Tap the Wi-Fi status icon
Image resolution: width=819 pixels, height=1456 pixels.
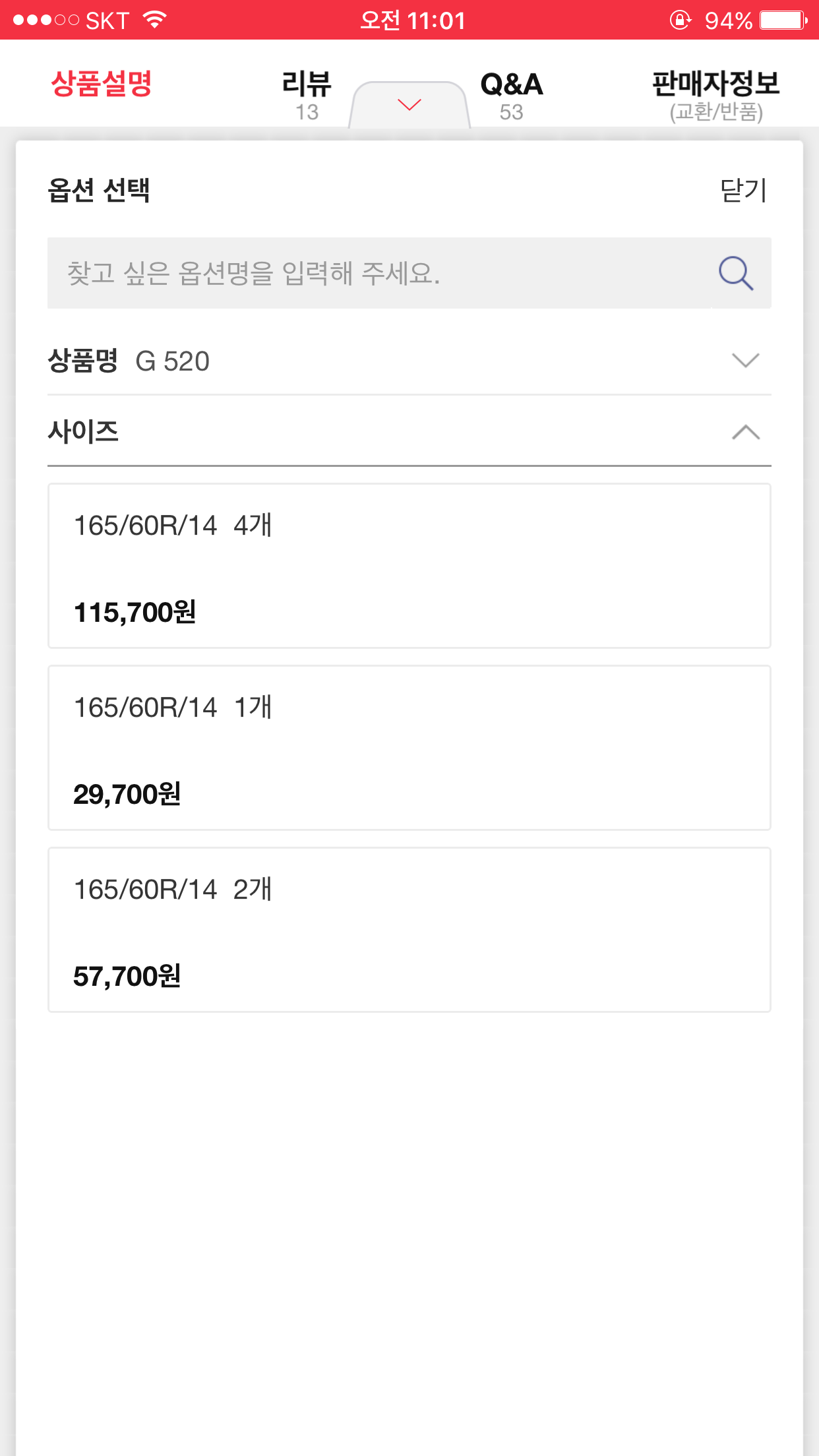tap(154, 20)
